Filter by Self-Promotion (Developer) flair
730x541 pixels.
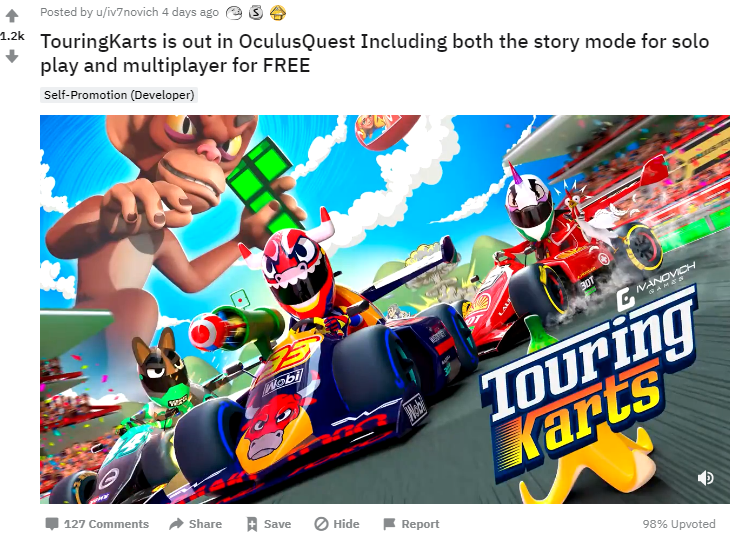(x=119, y=95)
